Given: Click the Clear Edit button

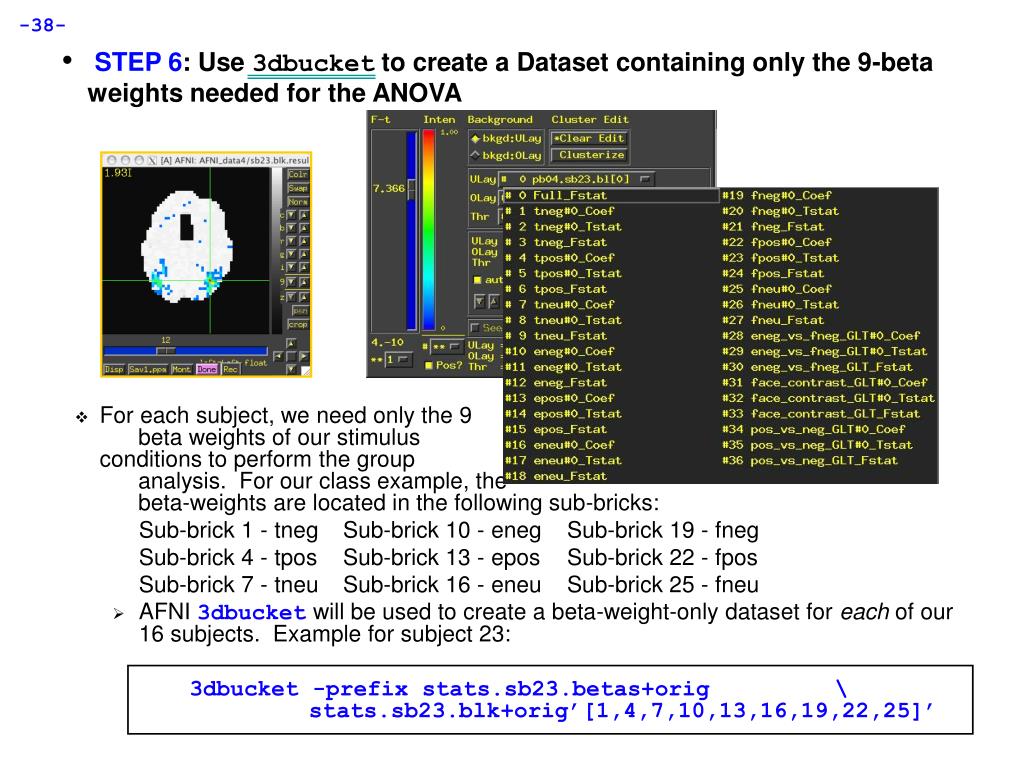Looking at the screenshot, I should tap(589, 138).
